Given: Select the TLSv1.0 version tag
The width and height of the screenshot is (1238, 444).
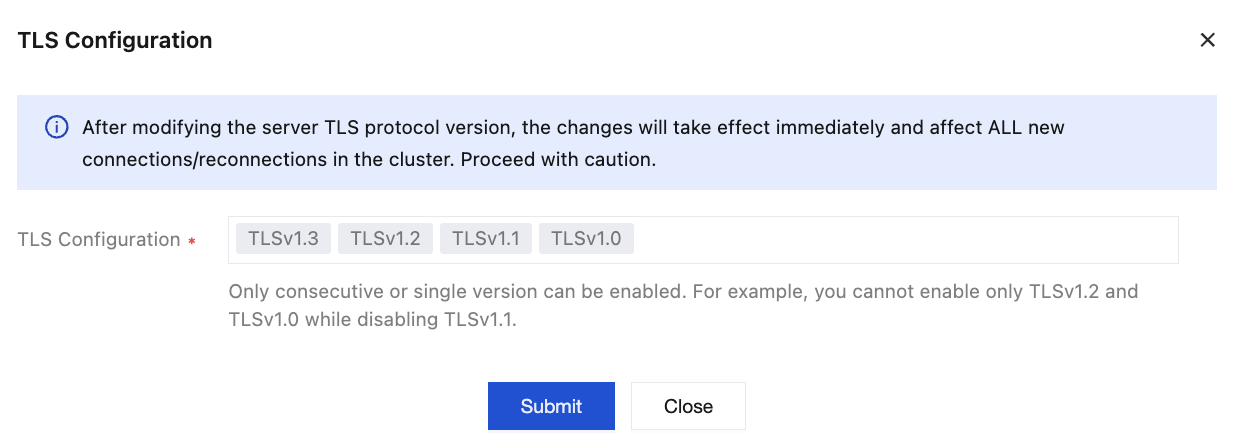Looking at the screenshot, I should 586,239.
